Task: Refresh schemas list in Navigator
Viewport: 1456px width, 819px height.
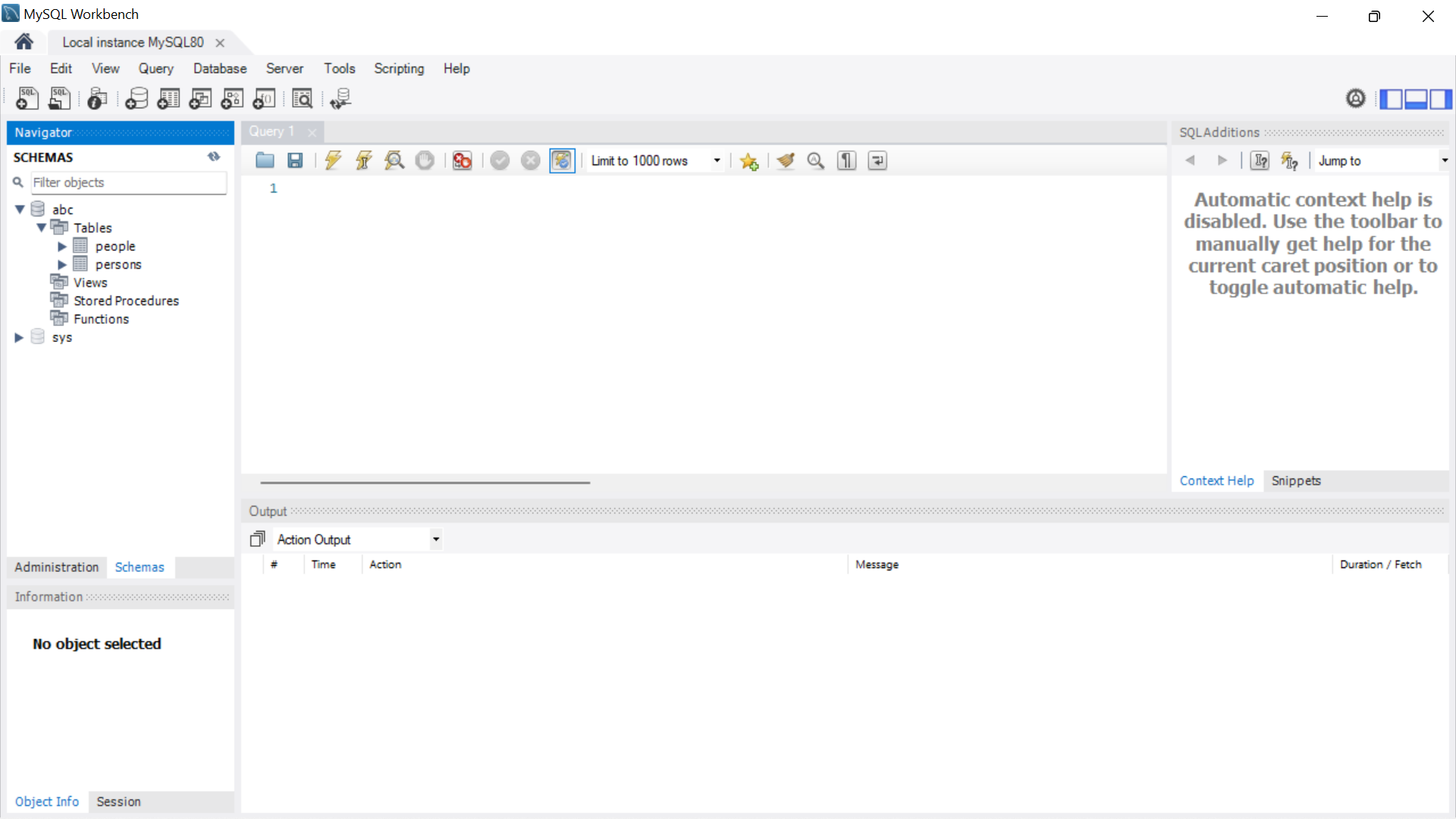Action: coord(214,157)
